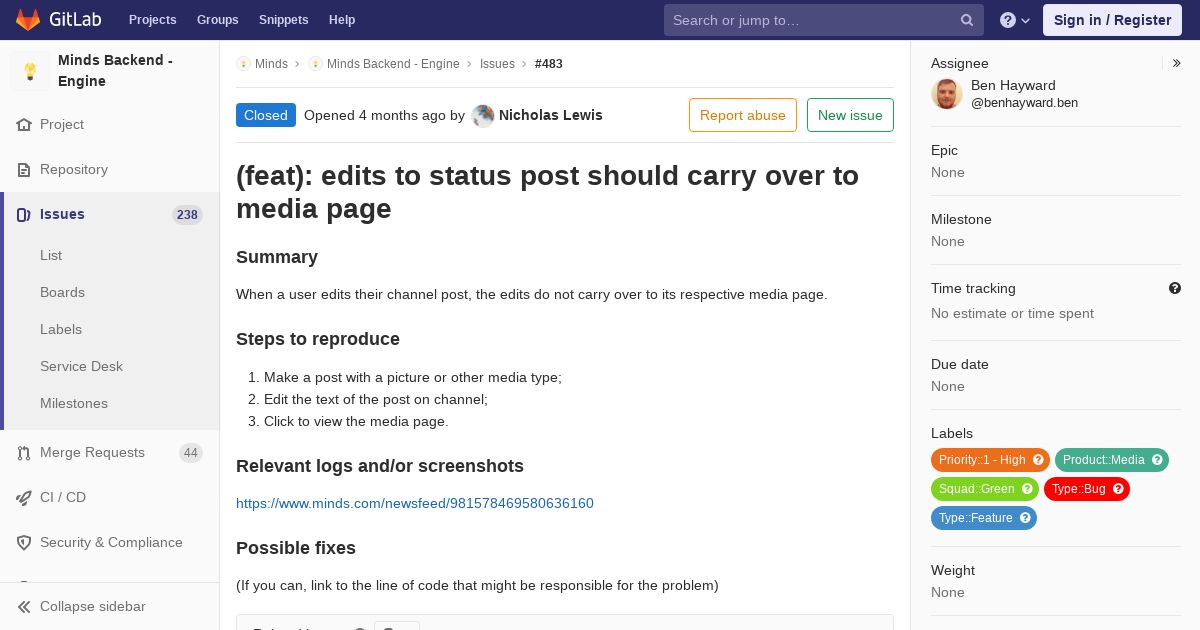Viewport: 1200px width, 630px height.
Task: Click Minds Backend - Engine breadcrumb
Action: [393, 64]
